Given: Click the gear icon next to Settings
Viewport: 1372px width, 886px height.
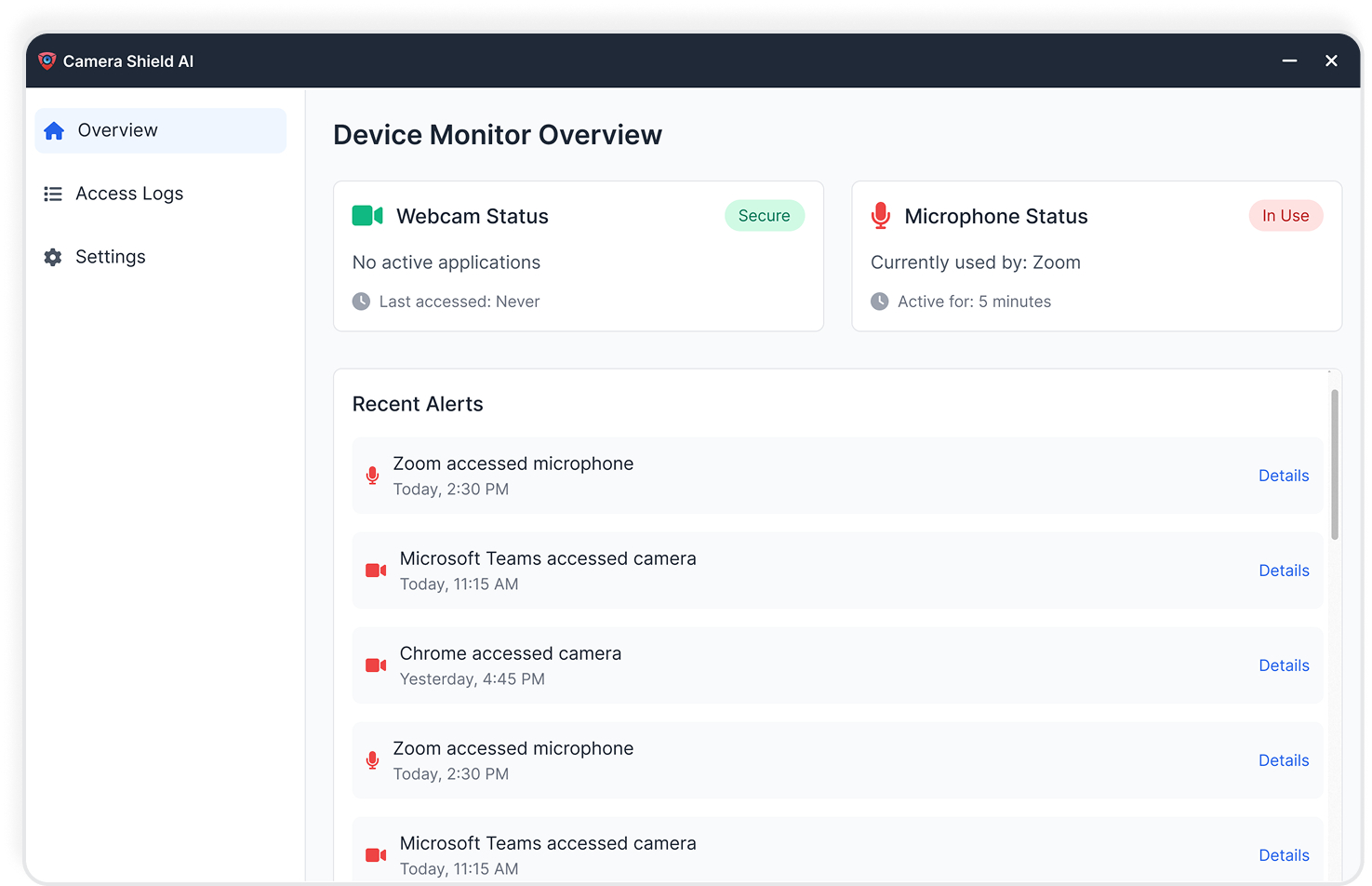Looking at the screenshot, I should (53, 256).
